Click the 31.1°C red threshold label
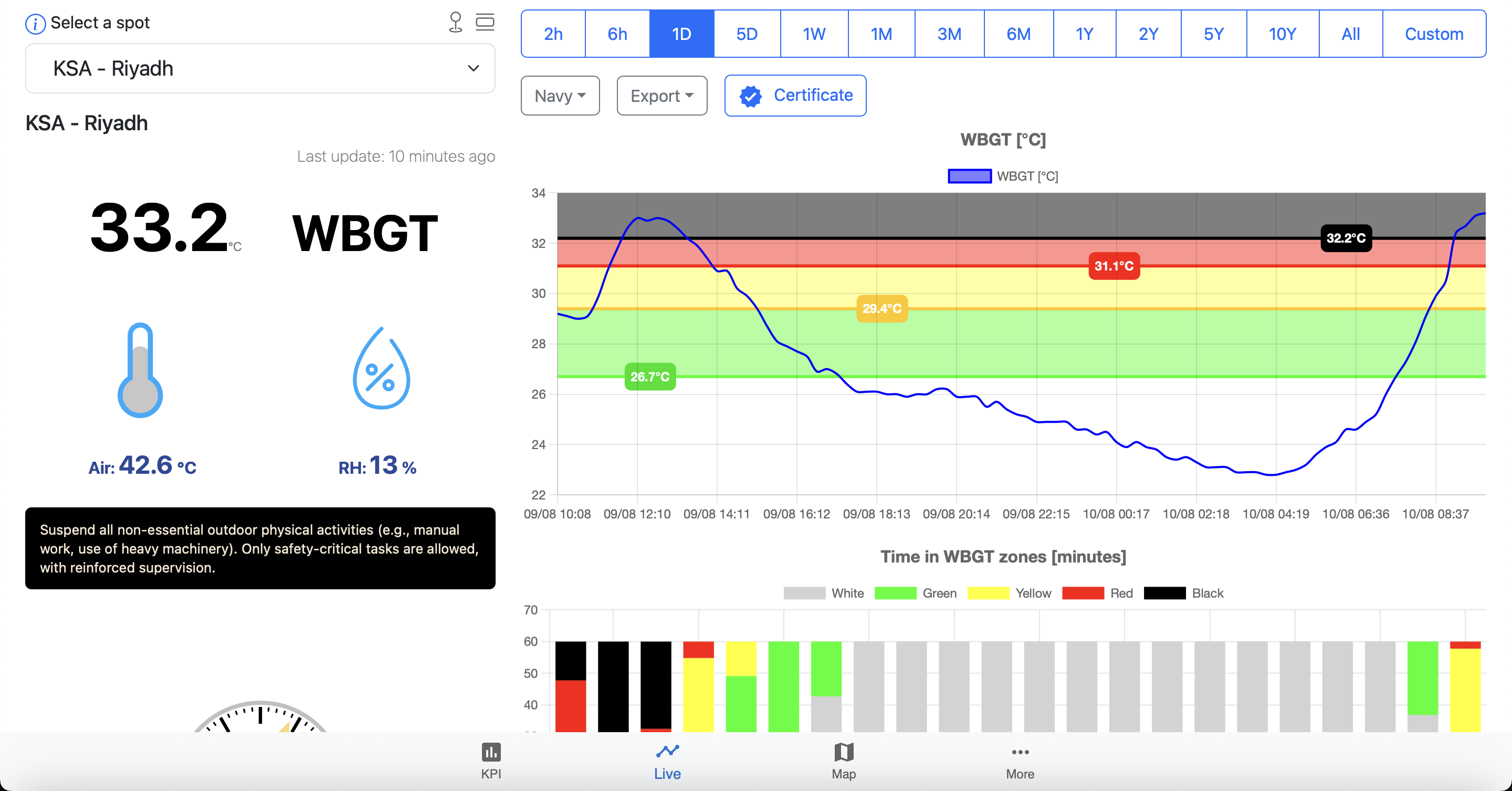This screenshot has height=791, width=1512. [1114, 266]
